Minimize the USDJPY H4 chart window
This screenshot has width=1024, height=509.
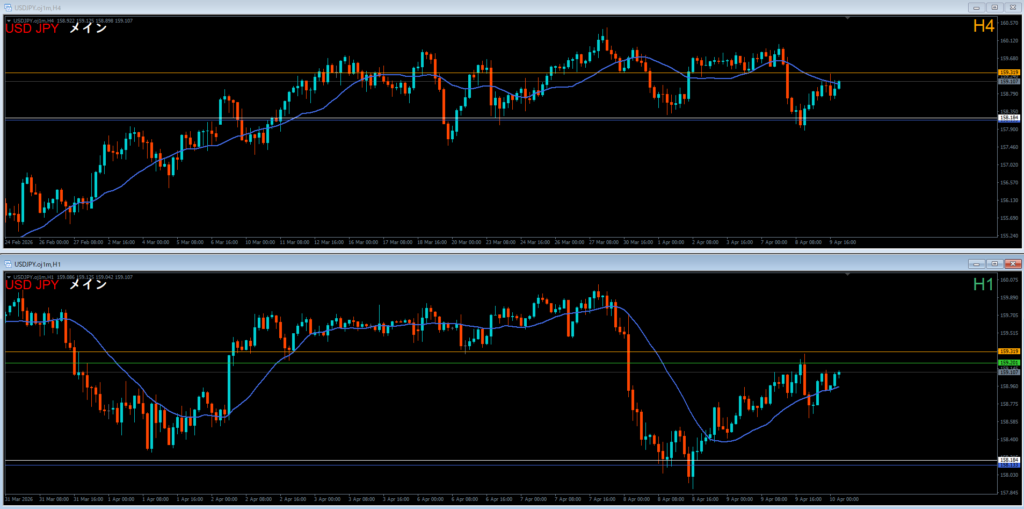[x=977, y=7]
